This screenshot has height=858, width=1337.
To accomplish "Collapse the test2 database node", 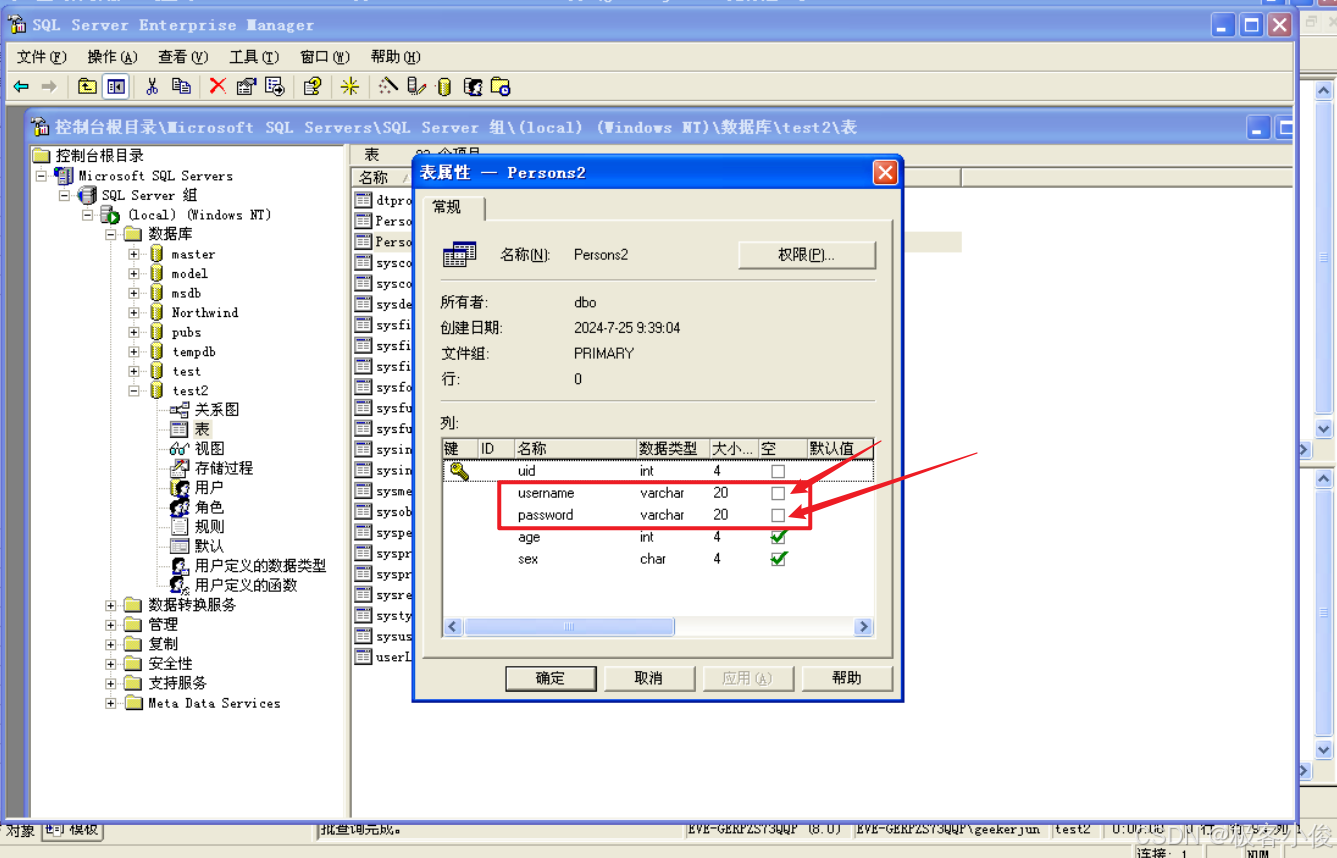I will click(x=134, y=391).
